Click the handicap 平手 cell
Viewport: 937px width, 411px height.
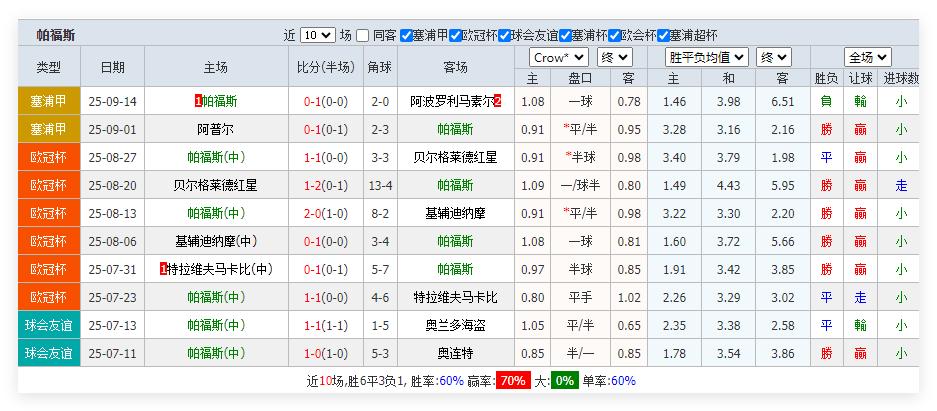pos(580,297)
